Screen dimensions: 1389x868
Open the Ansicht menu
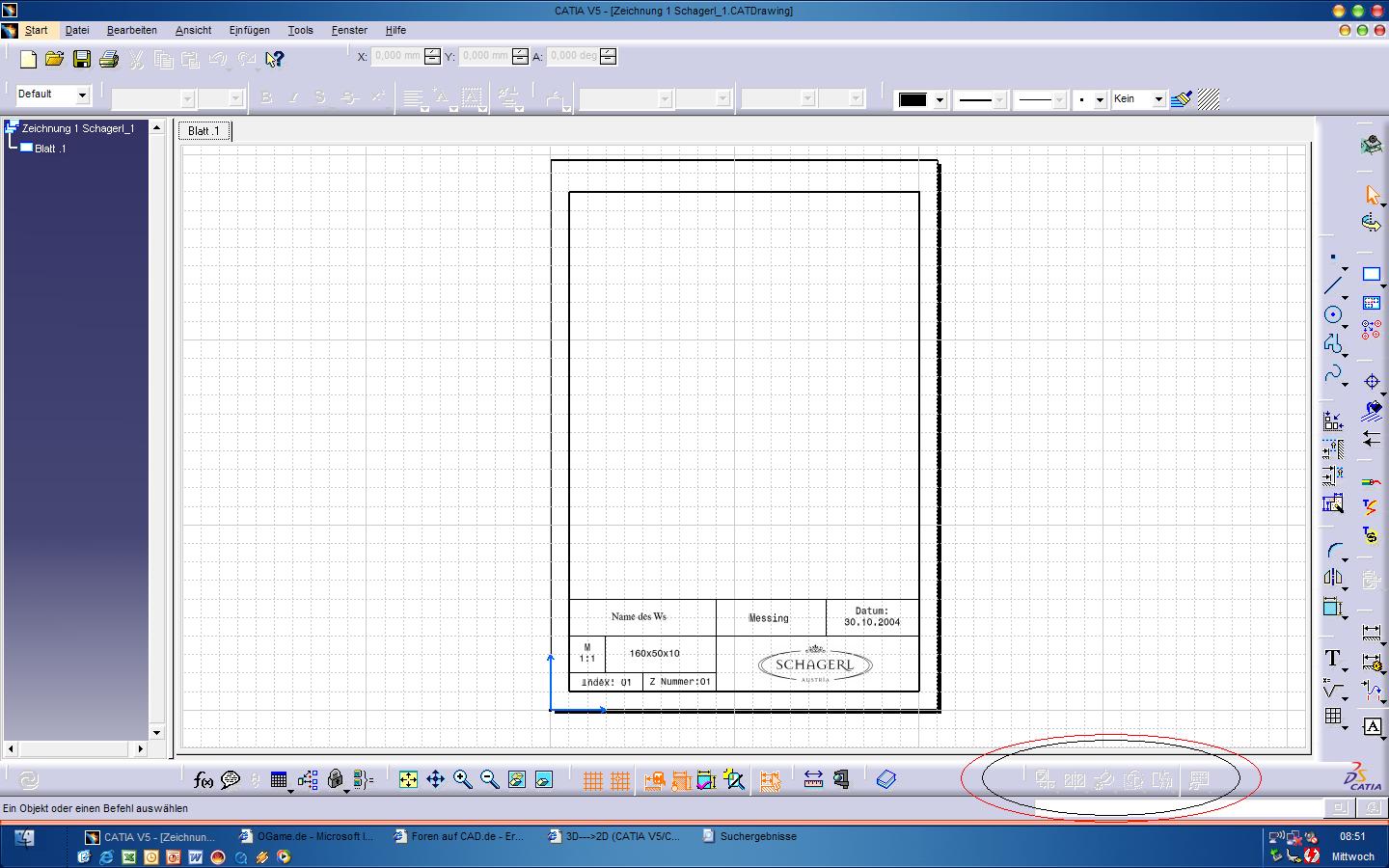coord(193,31)
